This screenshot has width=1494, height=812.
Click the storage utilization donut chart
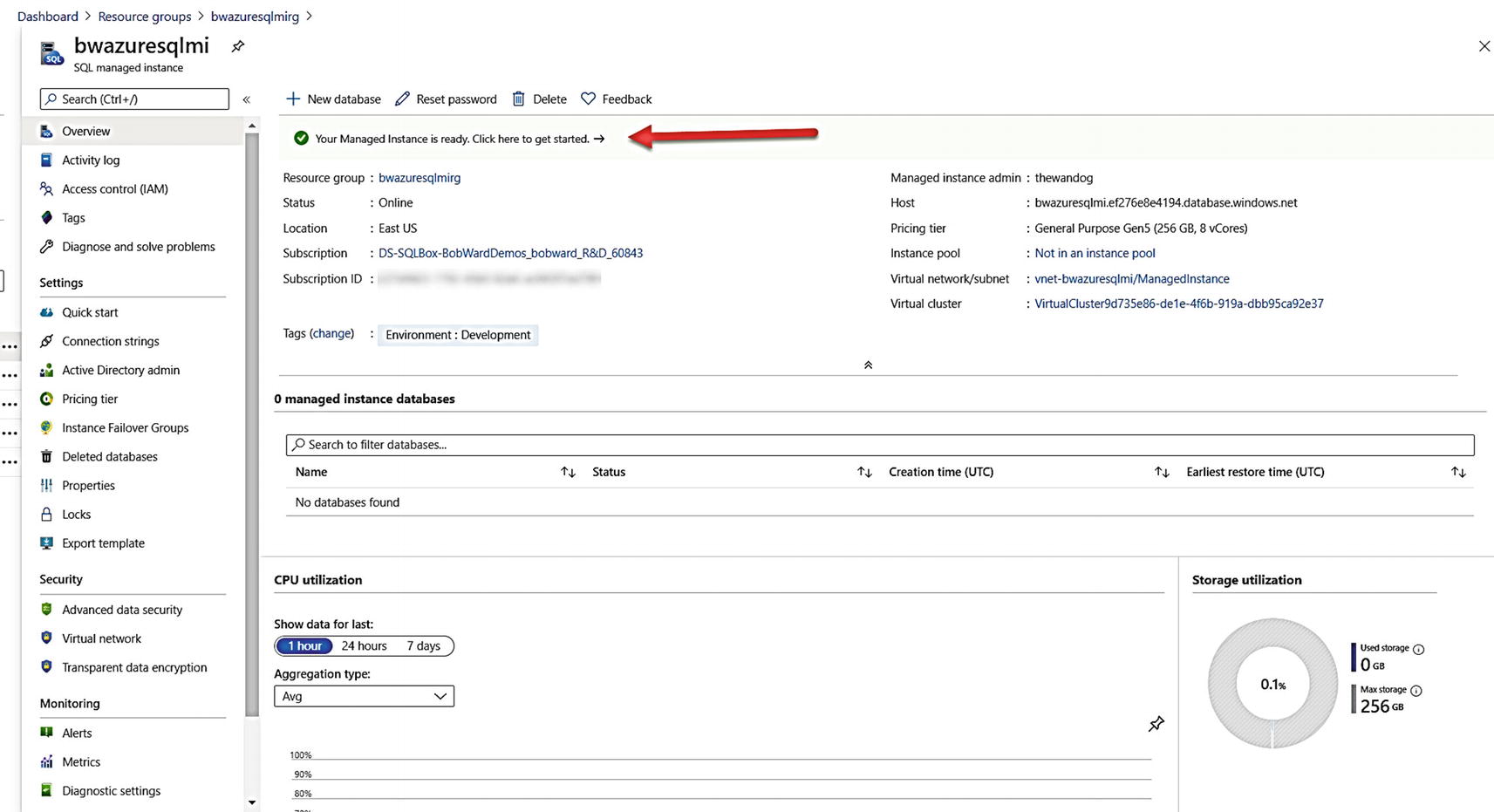coord(1272,684)
